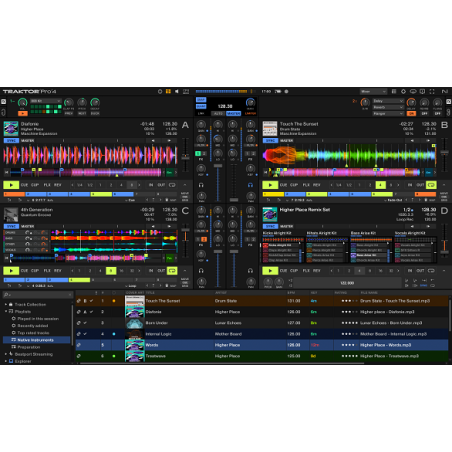Select the Internal Logic track row

coord(262,334)
